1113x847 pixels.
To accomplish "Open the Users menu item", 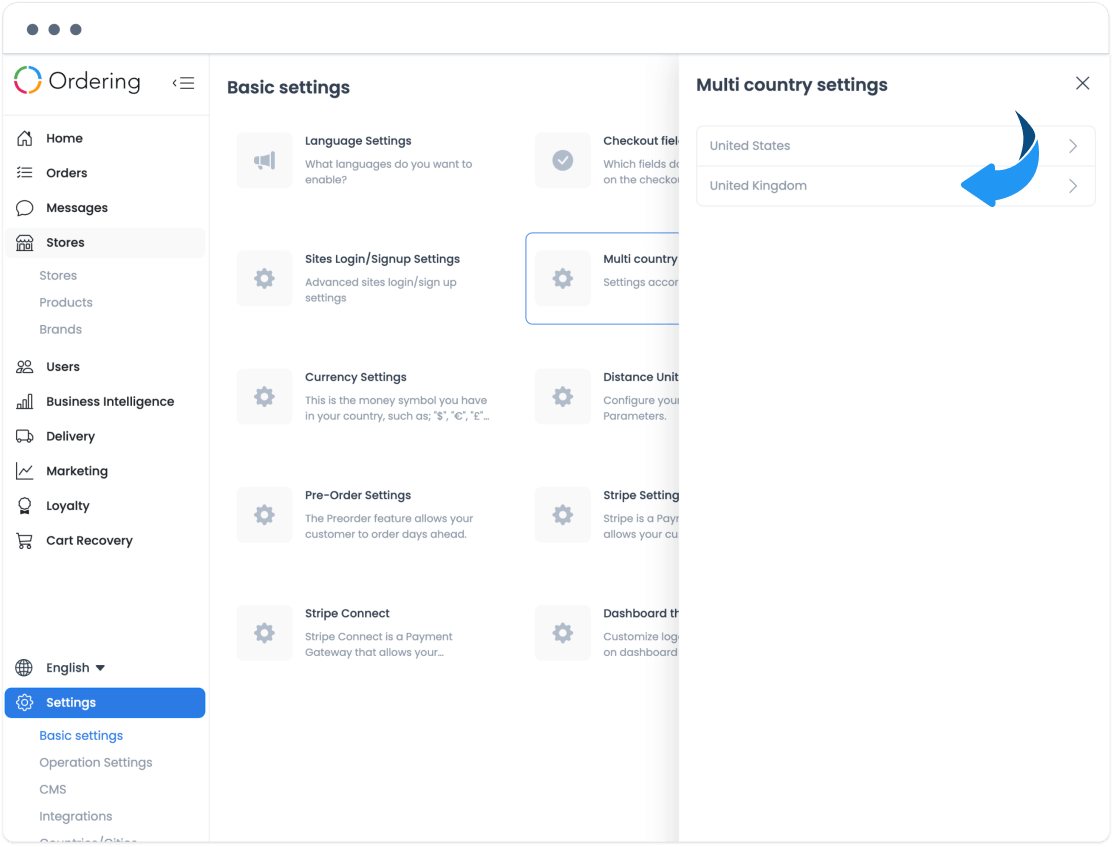I will [104, 366].
